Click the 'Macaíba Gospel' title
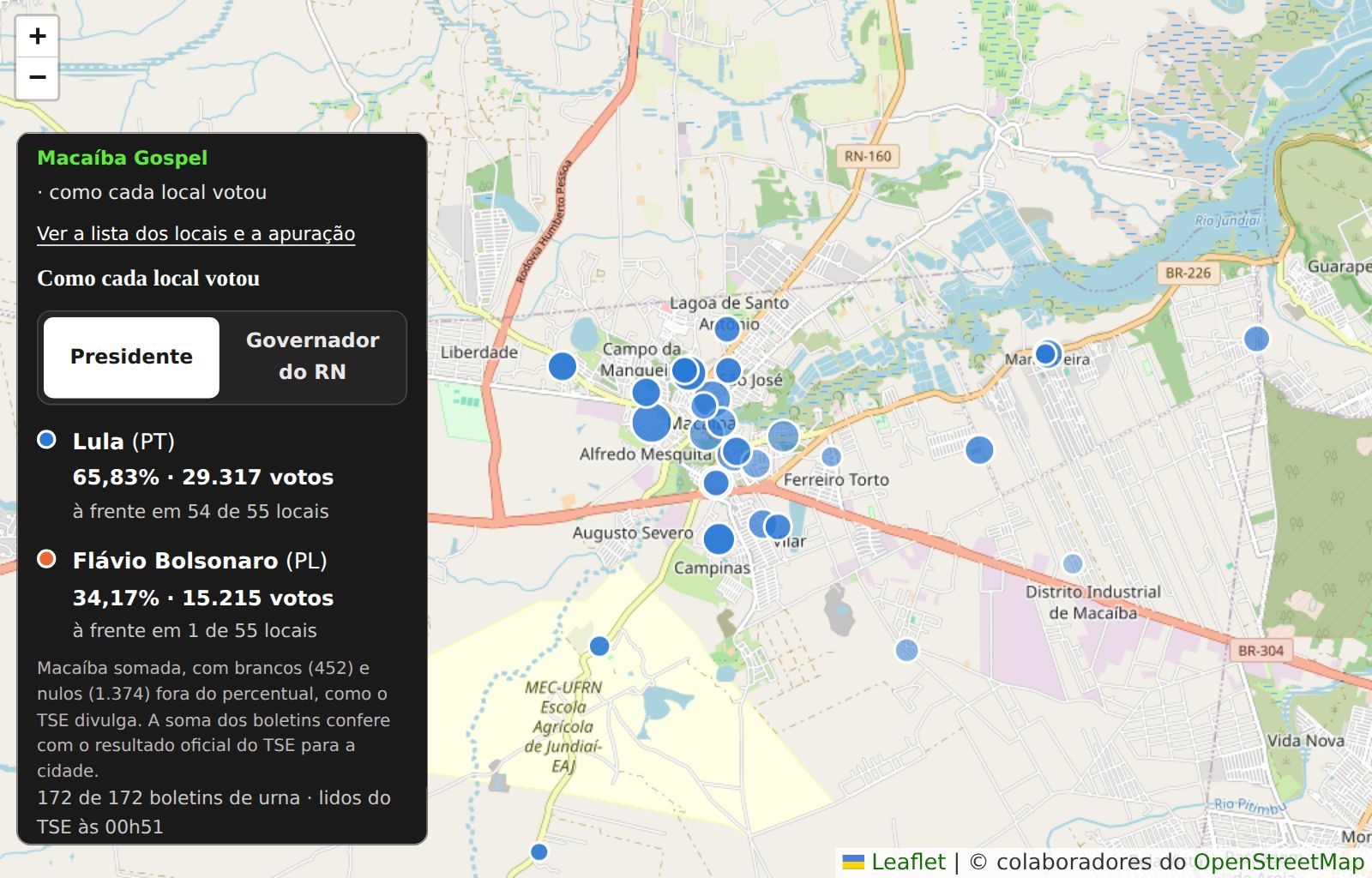 pos(123,158)
